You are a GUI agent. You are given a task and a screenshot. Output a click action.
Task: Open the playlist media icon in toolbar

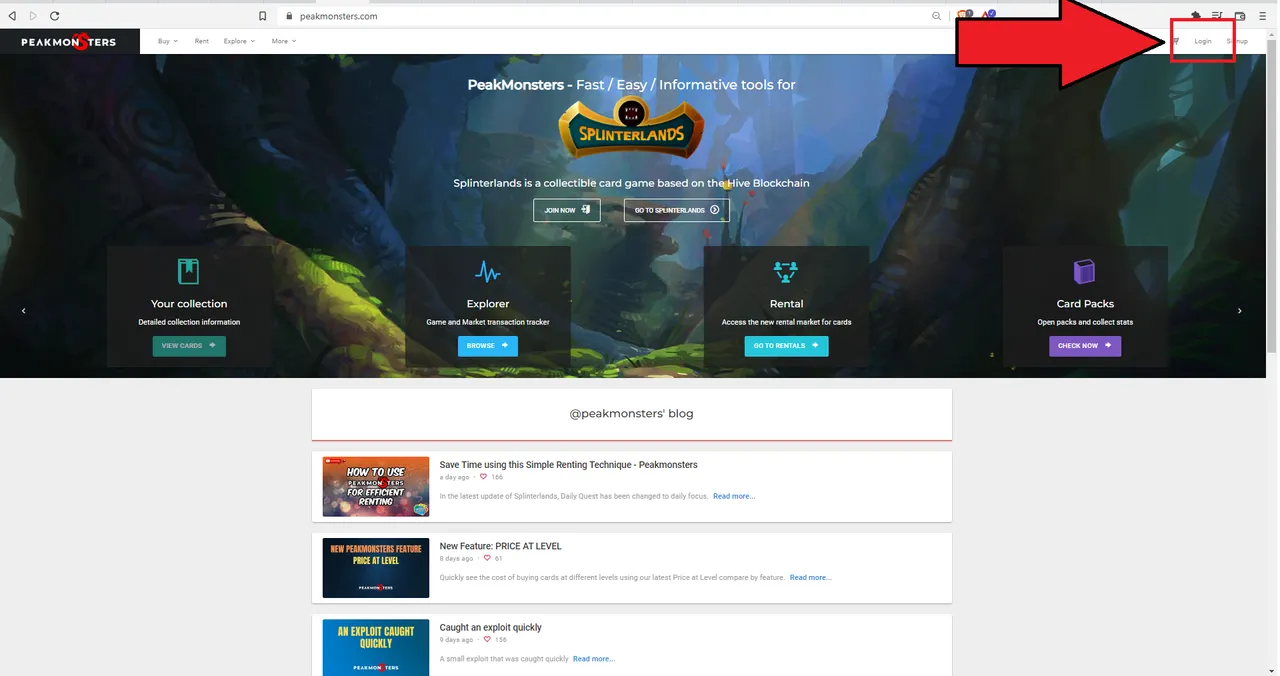click(1218, 16)
